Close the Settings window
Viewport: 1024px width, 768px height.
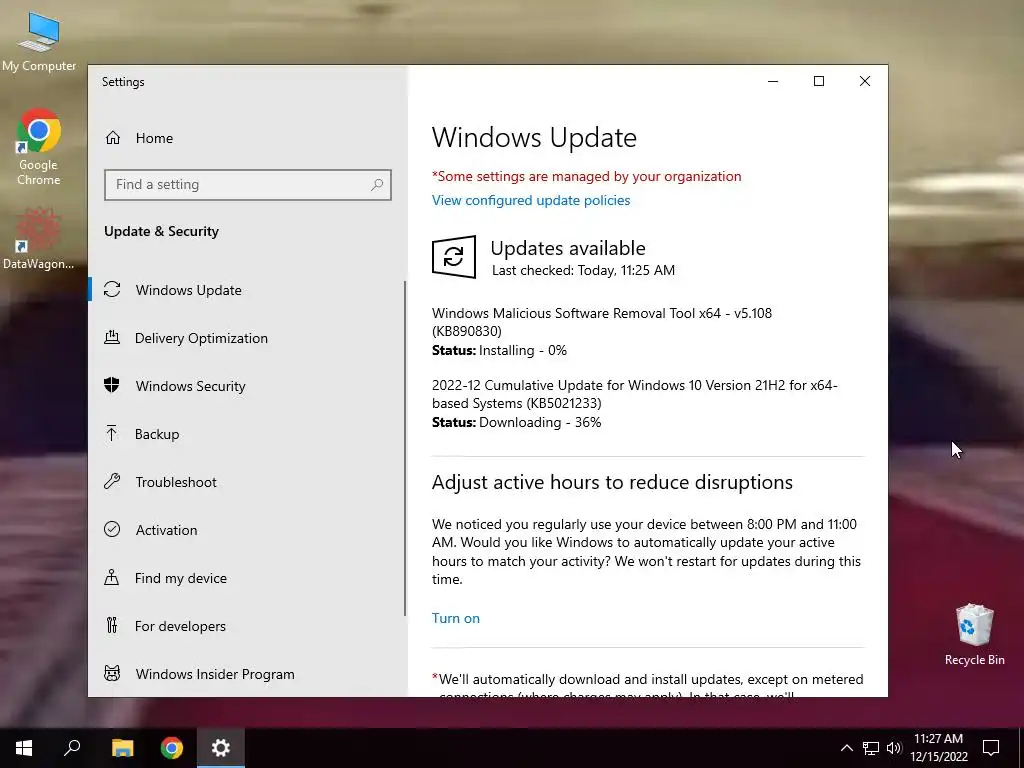point(865,81)
